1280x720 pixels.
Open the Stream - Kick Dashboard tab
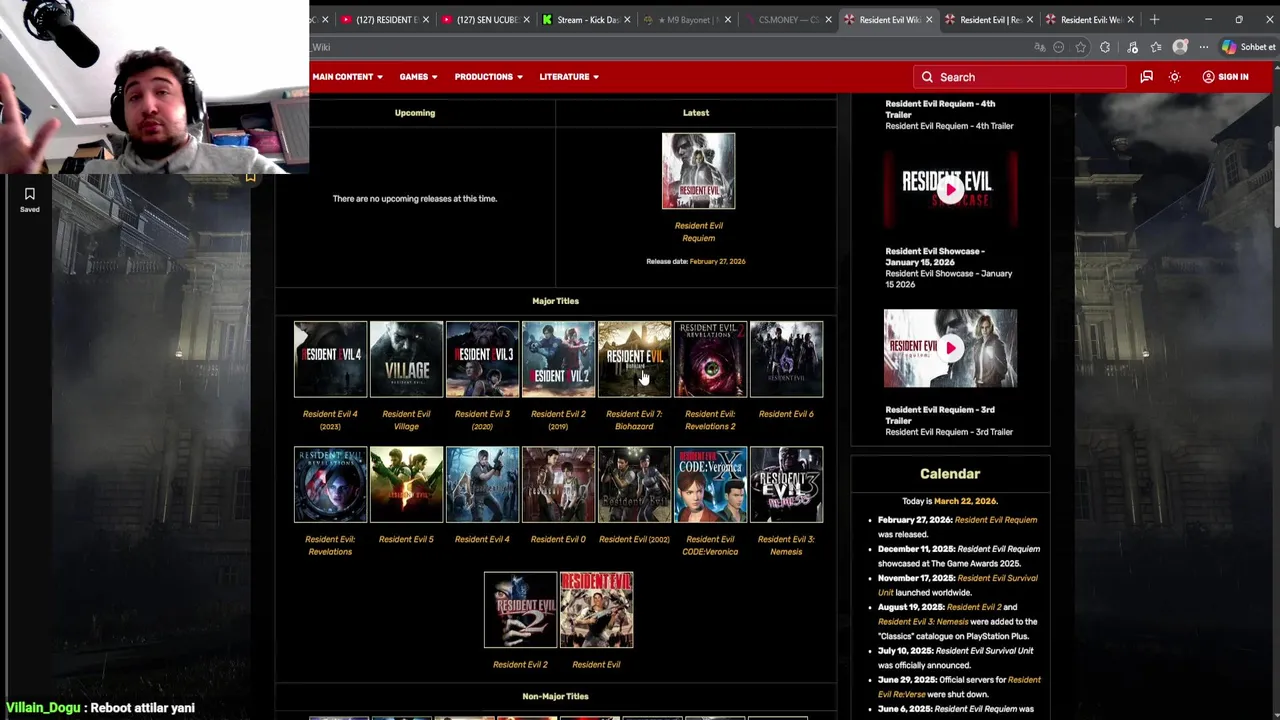click(587, 20)
